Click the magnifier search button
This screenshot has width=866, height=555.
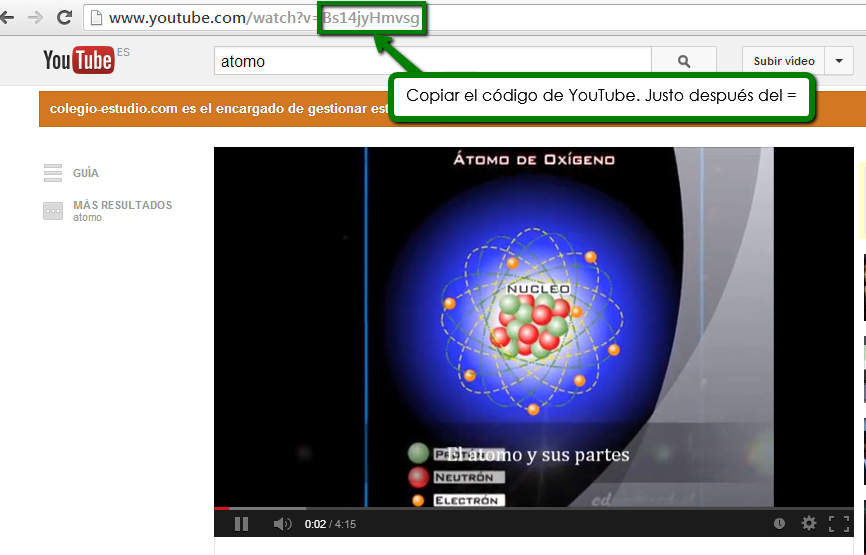684,61
